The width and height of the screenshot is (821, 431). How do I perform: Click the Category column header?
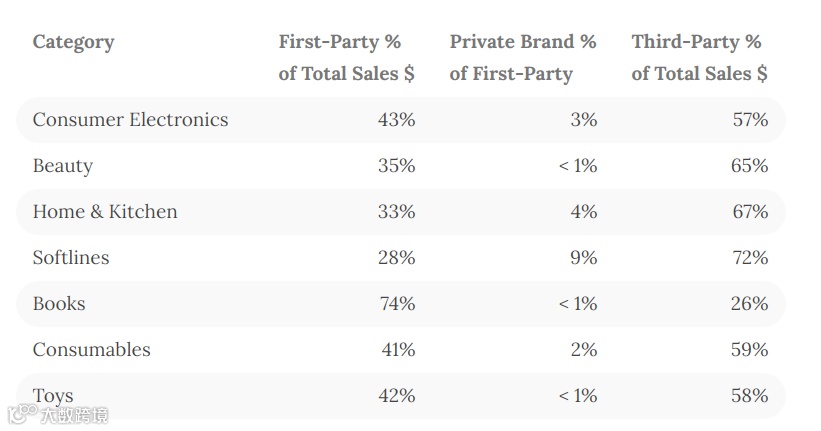tap(73, 42)
